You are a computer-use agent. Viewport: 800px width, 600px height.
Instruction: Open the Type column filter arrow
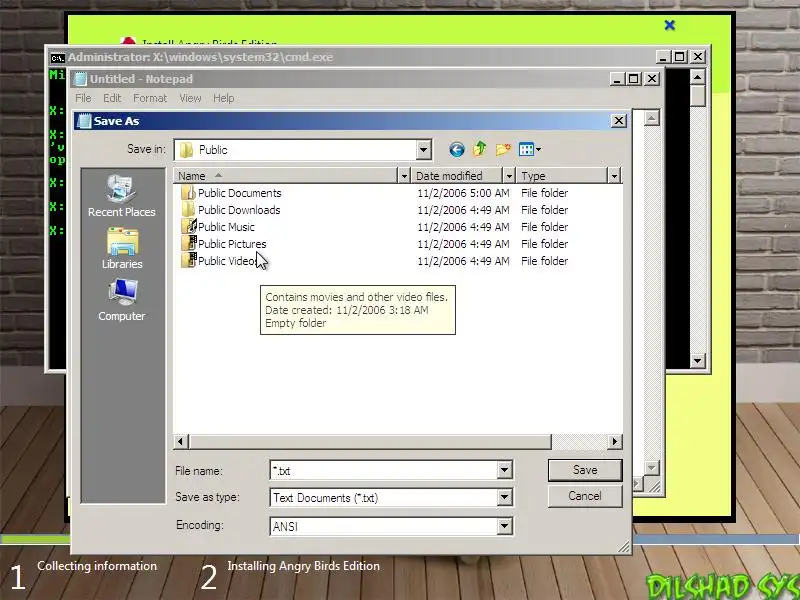(x=614, y=176)
